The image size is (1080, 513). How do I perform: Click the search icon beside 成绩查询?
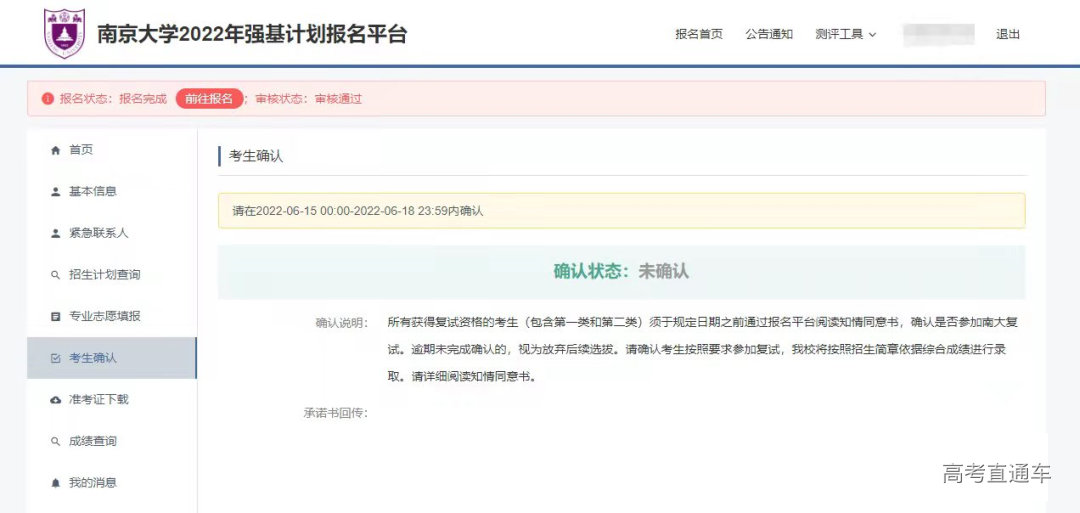click(x=56, y=441)
